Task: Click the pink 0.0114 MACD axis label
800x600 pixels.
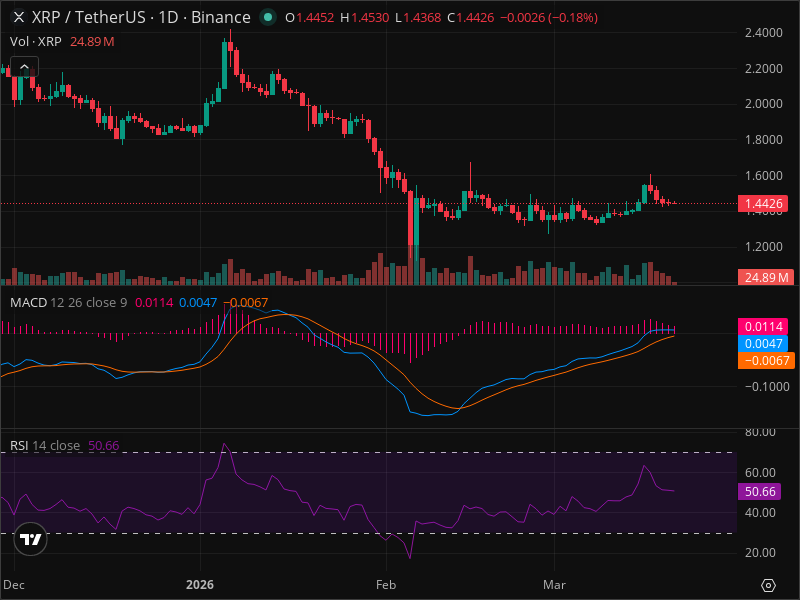Action: point(763,327)
